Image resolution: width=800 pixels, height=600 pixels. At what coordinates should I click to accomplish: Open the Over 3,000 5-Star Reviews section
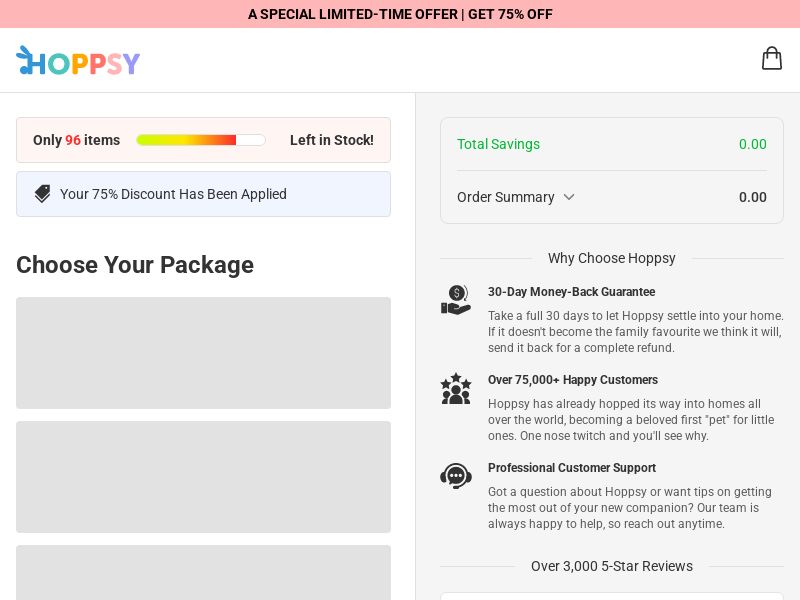pos(612,566)
